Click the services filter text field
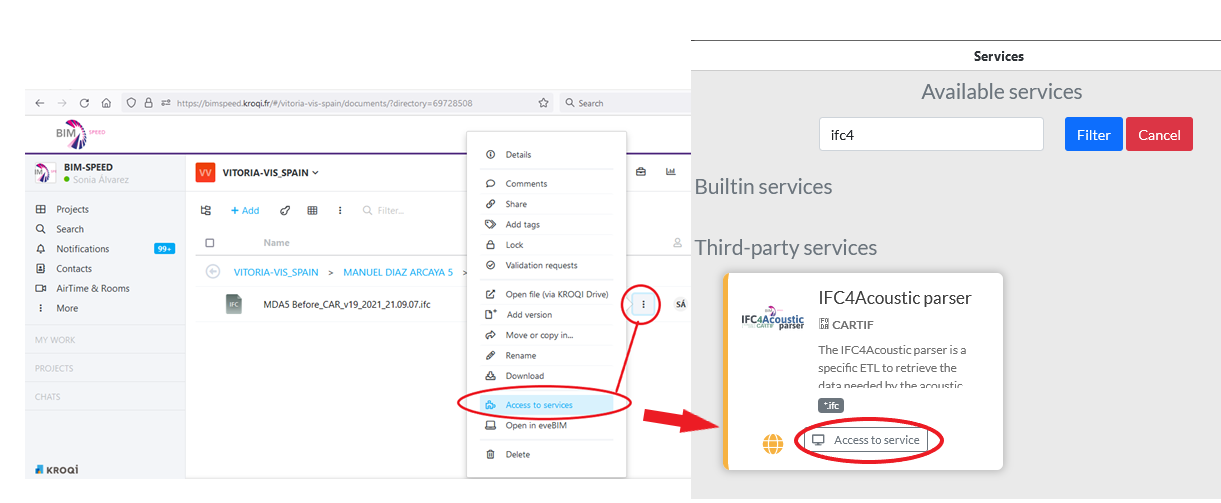The width and height of the screenshot is (1221, 503). tap(931, 134)
